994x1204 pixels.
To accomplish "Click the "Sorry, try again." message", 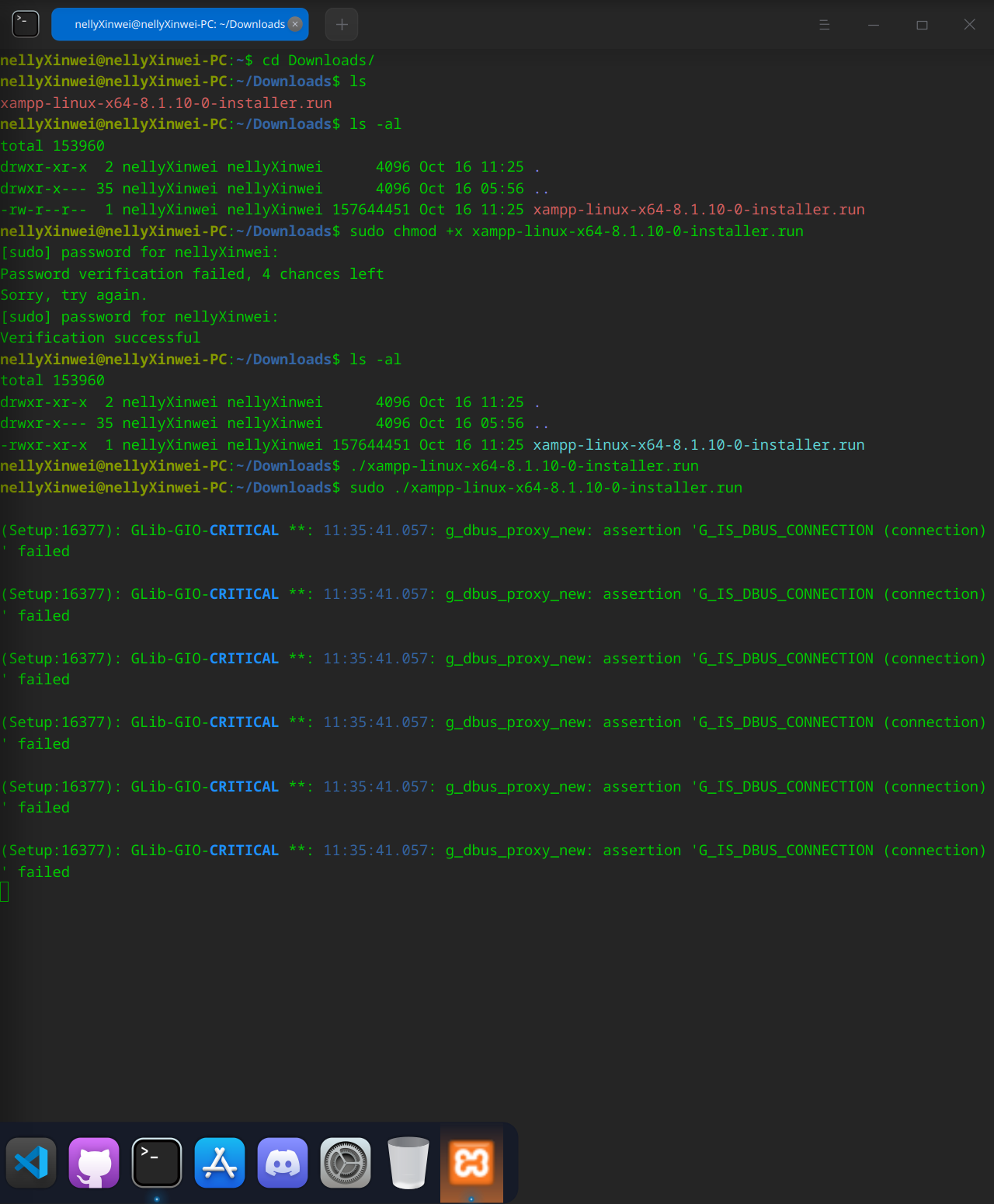I will (73, 295).
